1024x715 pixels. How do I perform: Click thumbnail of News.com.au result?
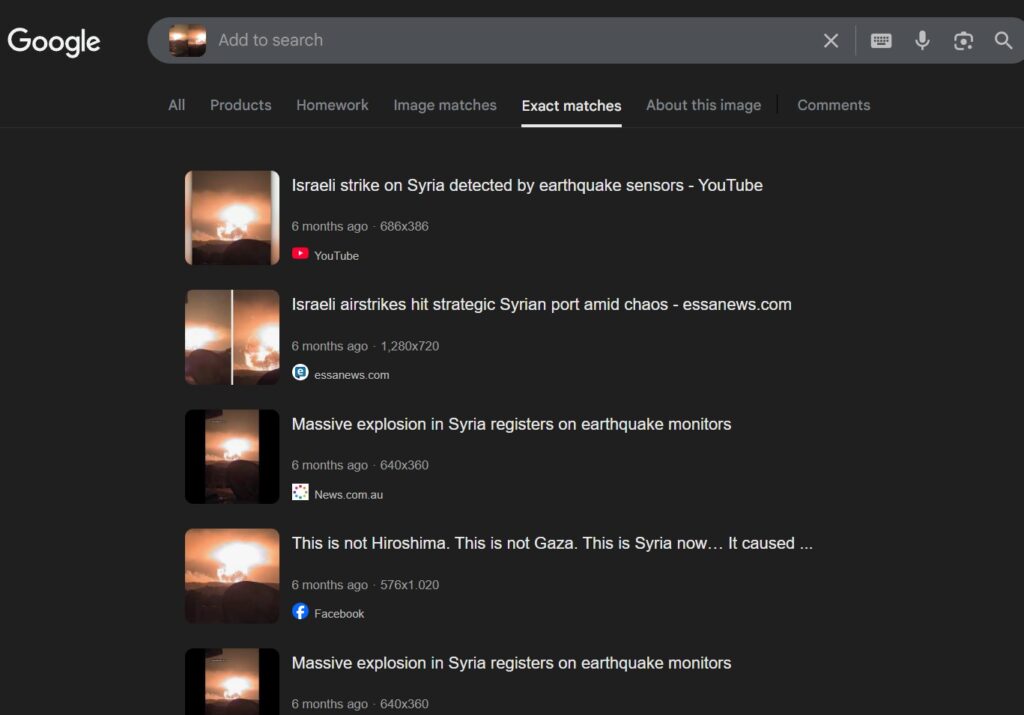coord(232,456)
